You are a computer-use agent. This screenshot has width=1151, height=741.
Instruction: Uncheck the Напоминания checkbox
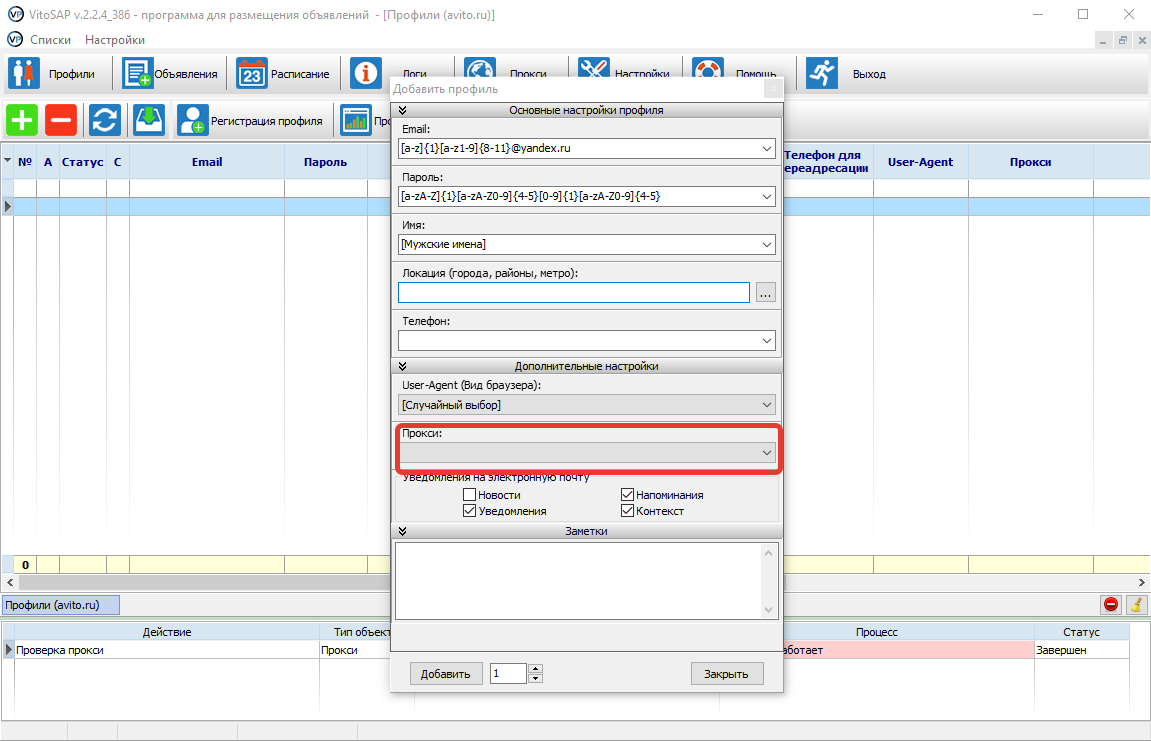click(627, 495)
